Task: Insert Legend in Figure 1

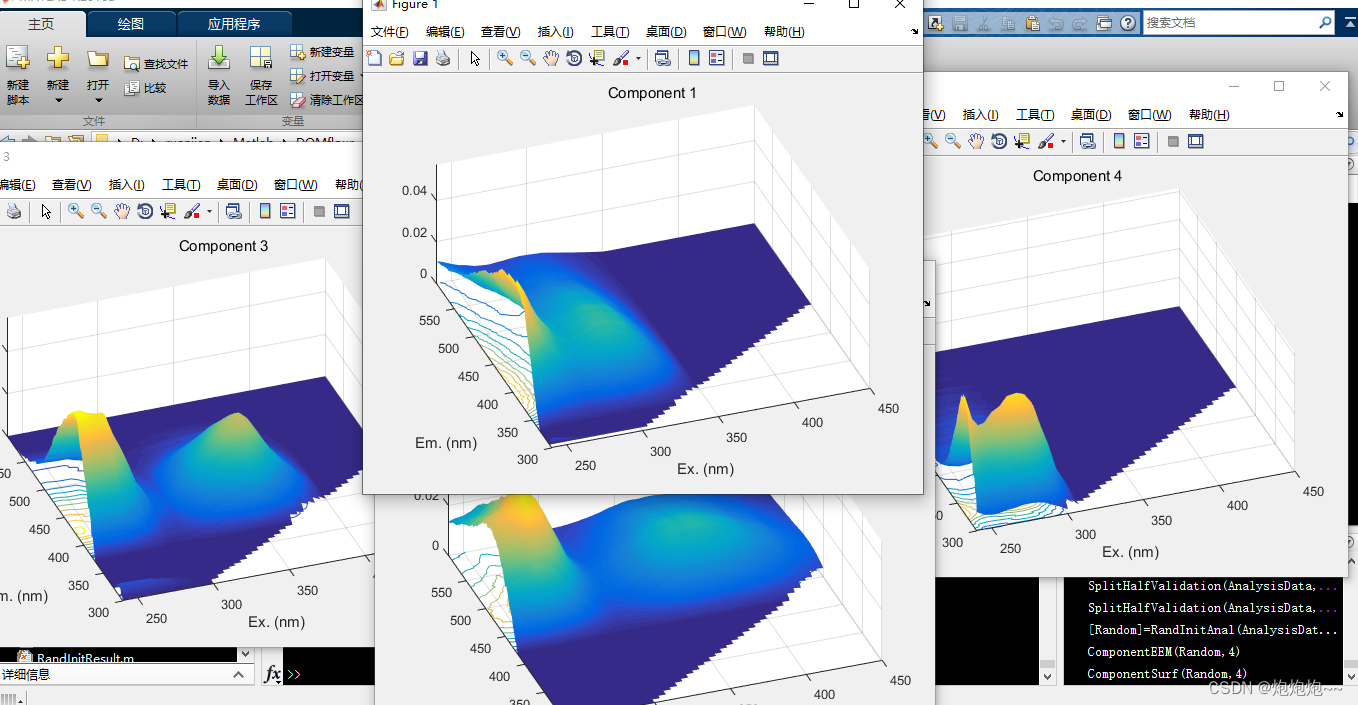Action: [716, 59]
